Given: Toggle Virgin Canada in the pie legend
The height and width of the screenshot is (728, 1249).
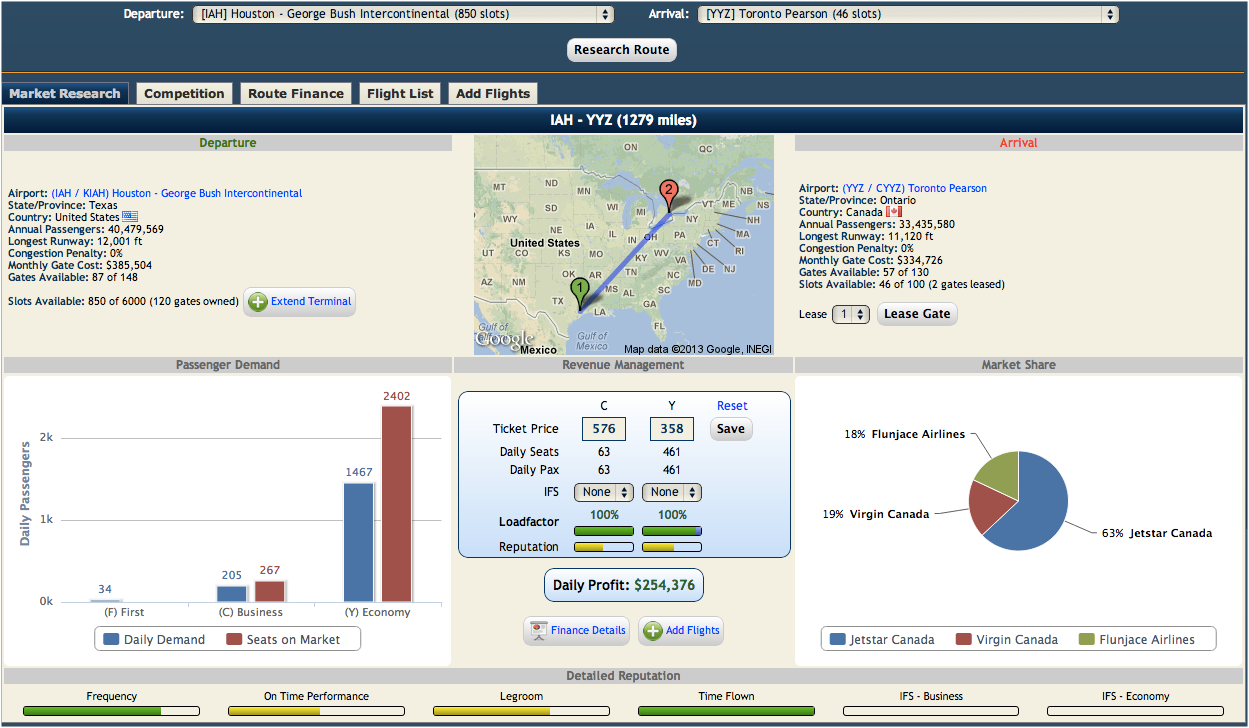Looking at the screenshot, I should [x=1007, y=640].
